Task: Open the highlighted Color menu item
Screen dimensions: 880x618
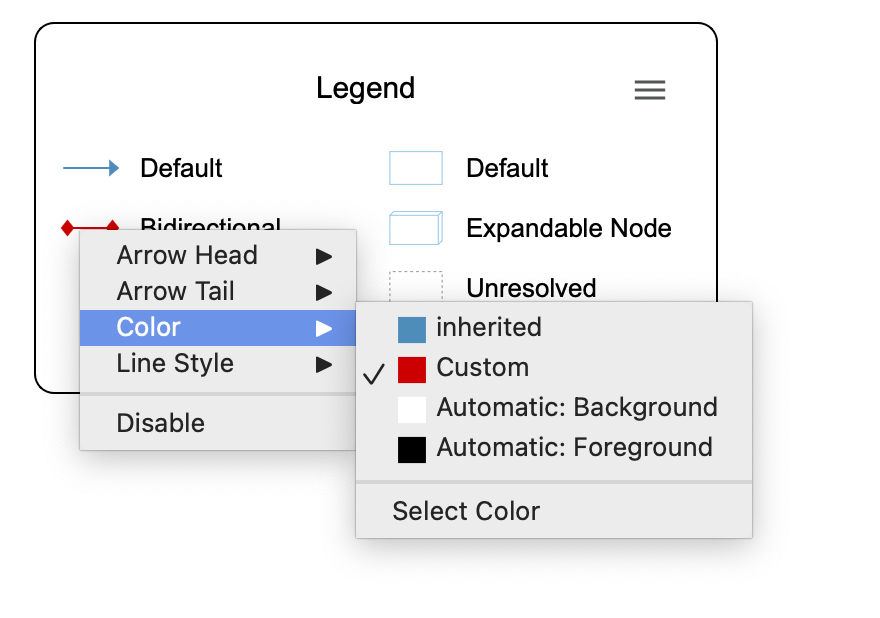Action: [148, 328]
